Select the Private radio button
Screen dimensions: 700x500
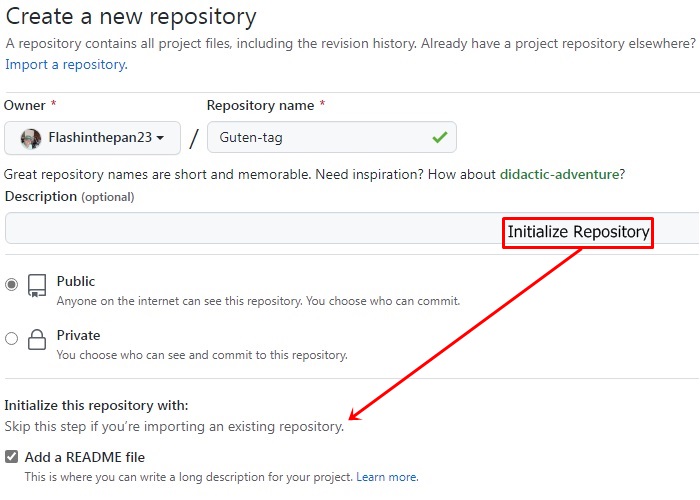click(x=12, y=338)
